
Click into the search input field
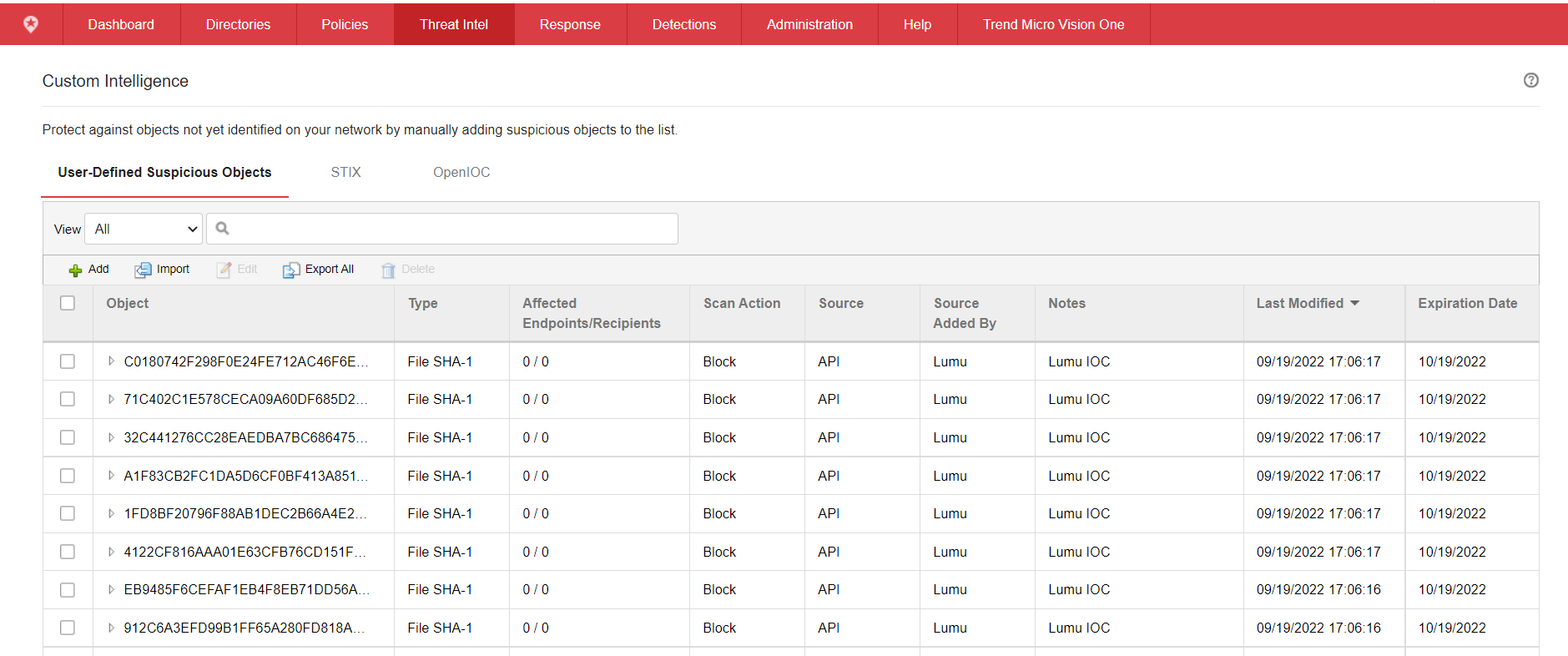click(451, 229)
